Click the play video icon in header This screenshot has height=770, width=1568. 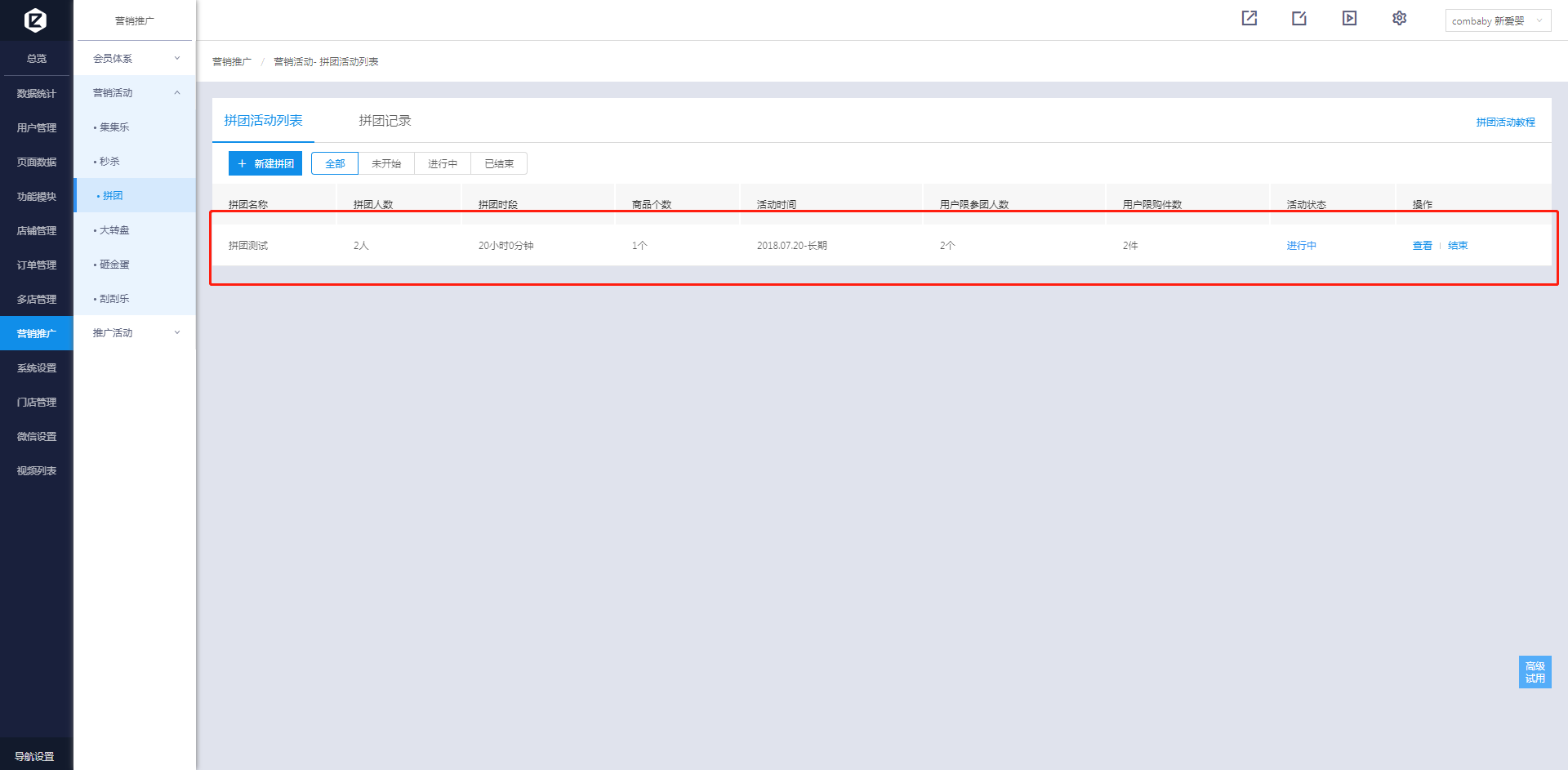click(1349, 18)
